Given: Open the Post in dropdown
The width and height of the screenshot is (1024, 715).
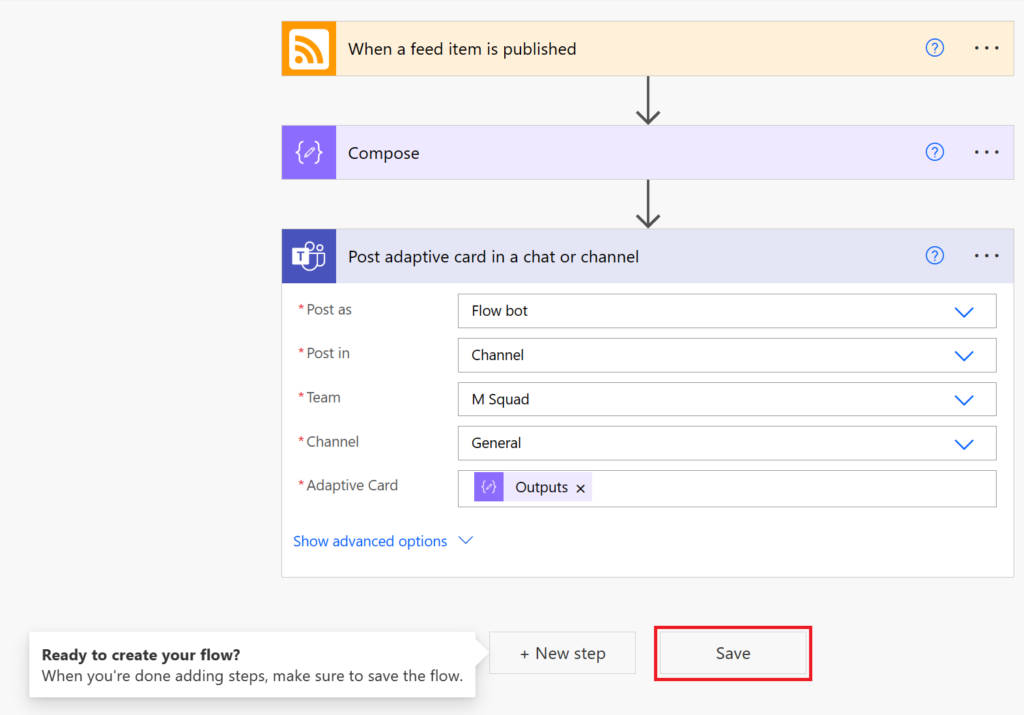Looking at the screenshot, I should [964, 355].
